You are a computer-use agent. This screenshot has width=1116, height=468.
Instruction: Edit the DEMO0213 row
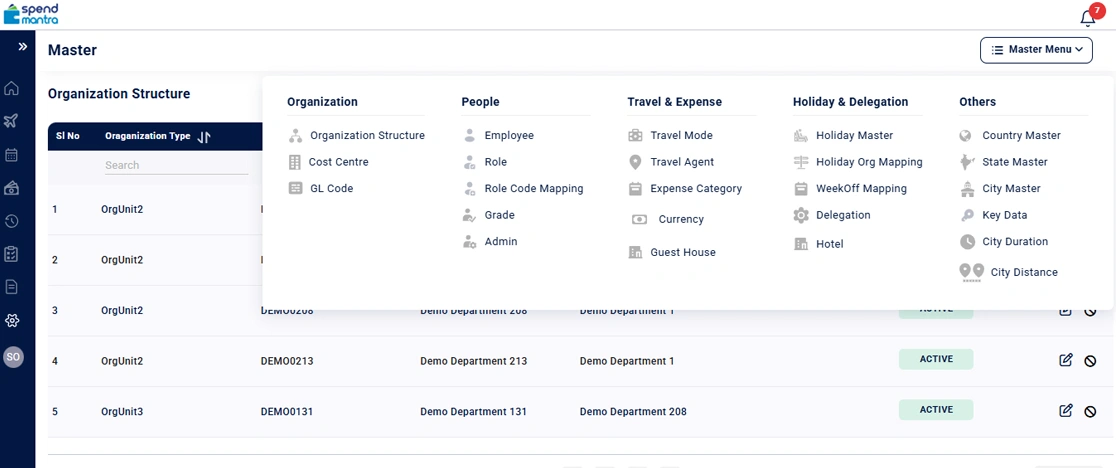pyautogui.click(x=1065, y=360)
